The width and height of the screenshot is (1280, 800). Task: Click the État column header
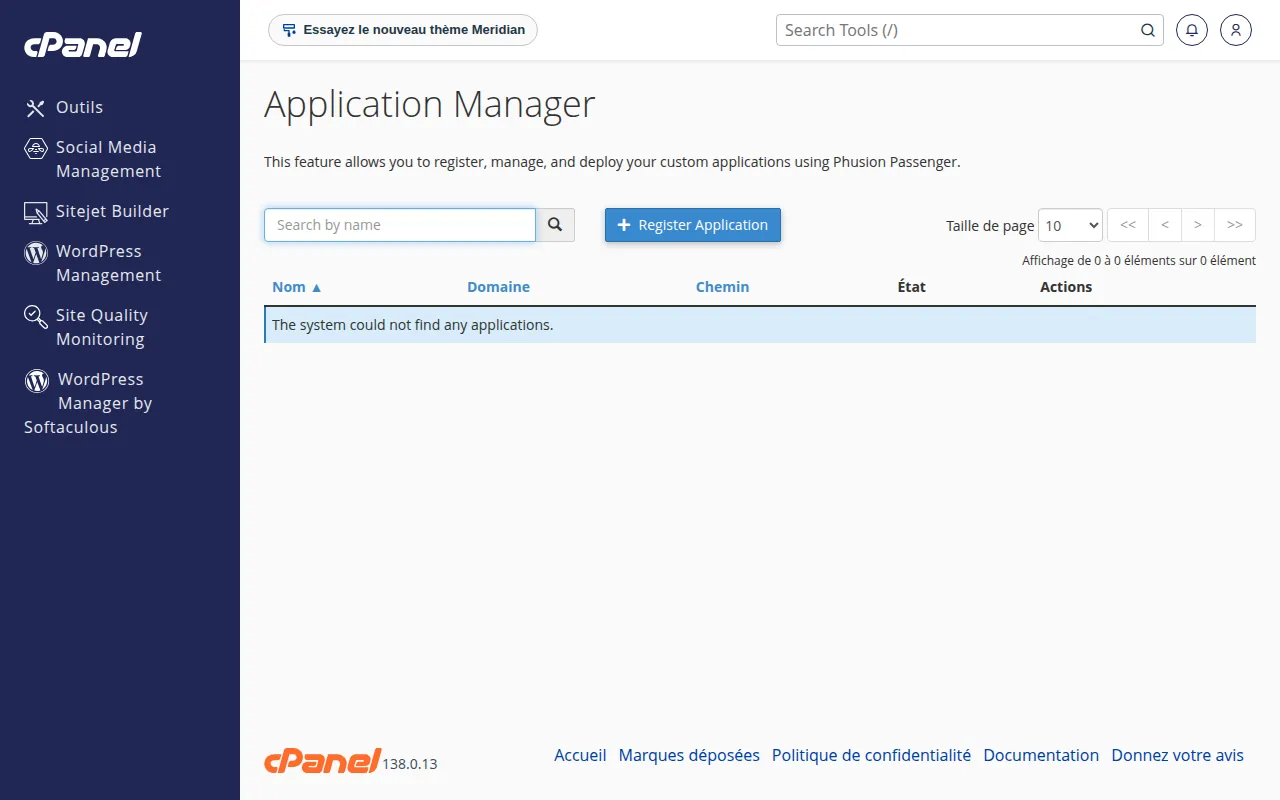(911, 287)
